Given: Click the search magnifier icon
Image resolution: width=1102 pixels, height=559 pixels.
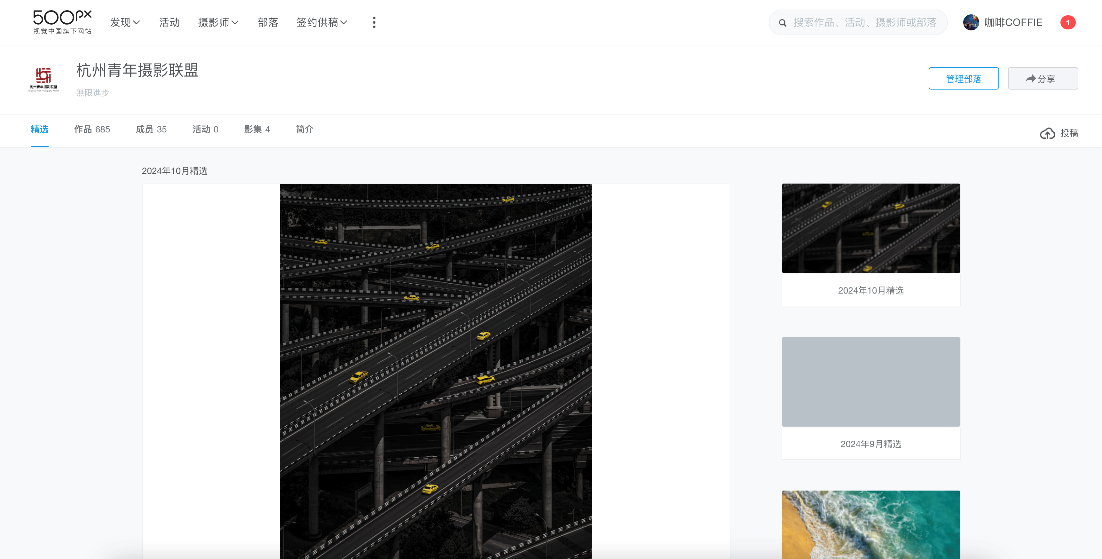Looking at the screenshot, I should click(782, 23).
